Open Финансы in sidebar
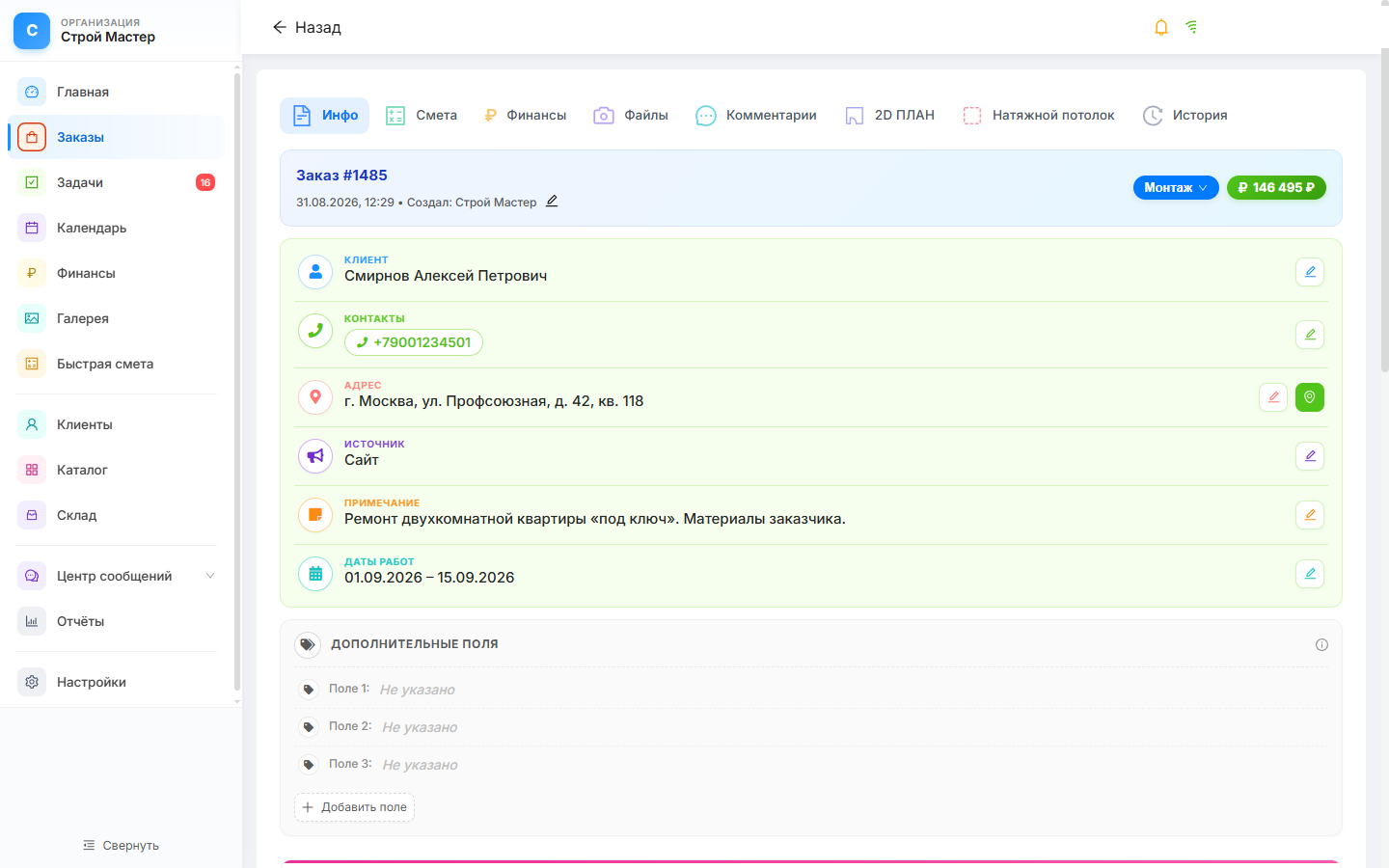1389x868 pixels. [x=116, y=273]
